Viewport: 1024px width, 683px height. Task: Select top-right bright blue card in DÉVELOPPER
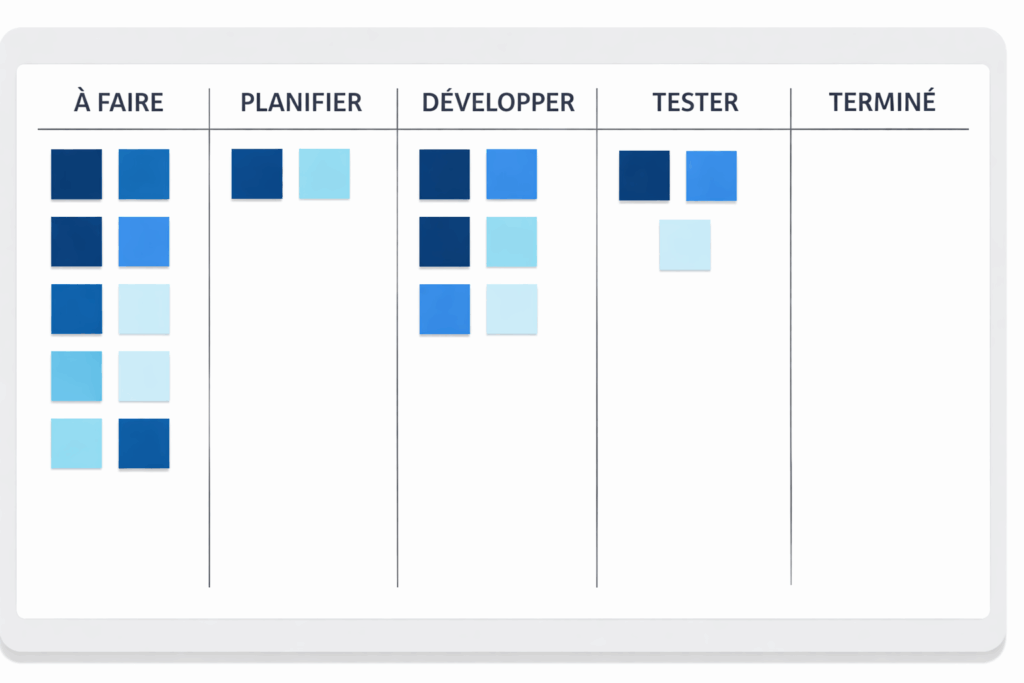[511, 174]
